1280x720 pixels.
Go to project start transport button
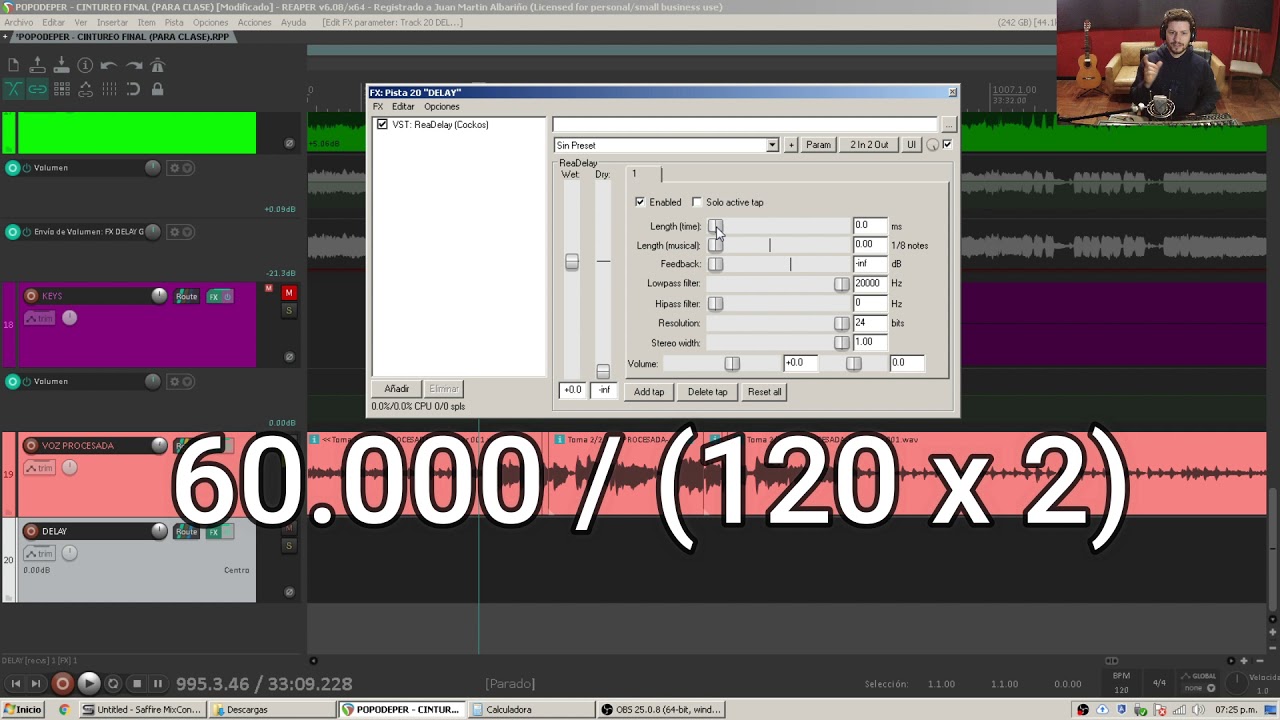[x=15, y=684]
